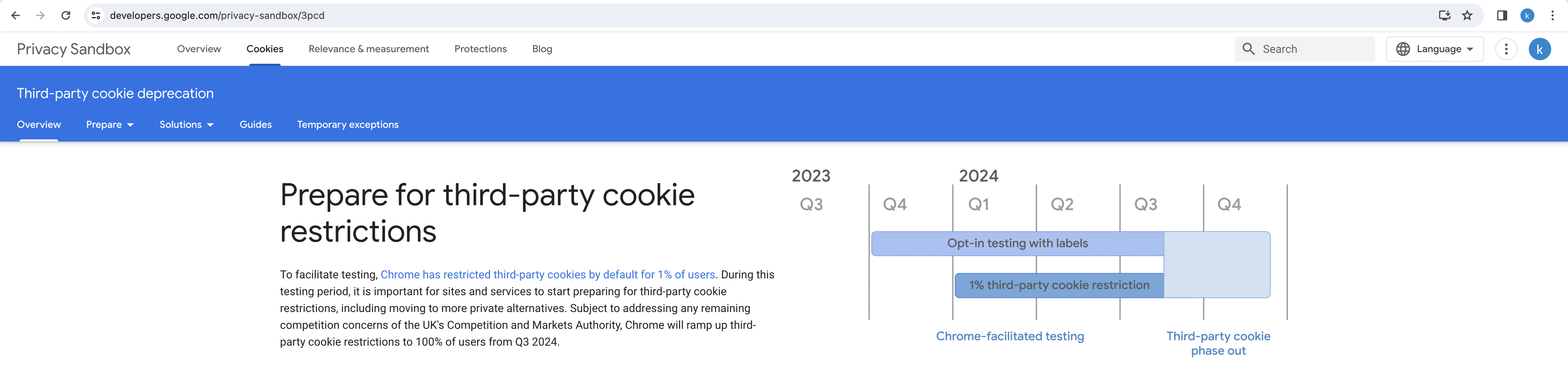Expand the Prepare dropdown menu
Viewport: 1568px width, 381px height.
coord(110,124)
